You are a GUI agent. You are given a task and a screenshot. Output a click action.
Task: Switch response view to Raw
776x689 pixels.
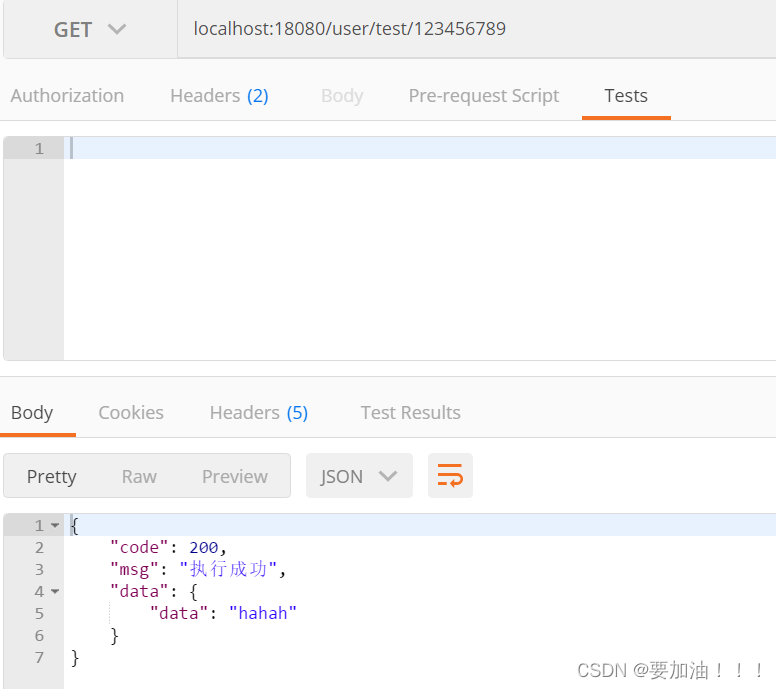click(139, 476)
